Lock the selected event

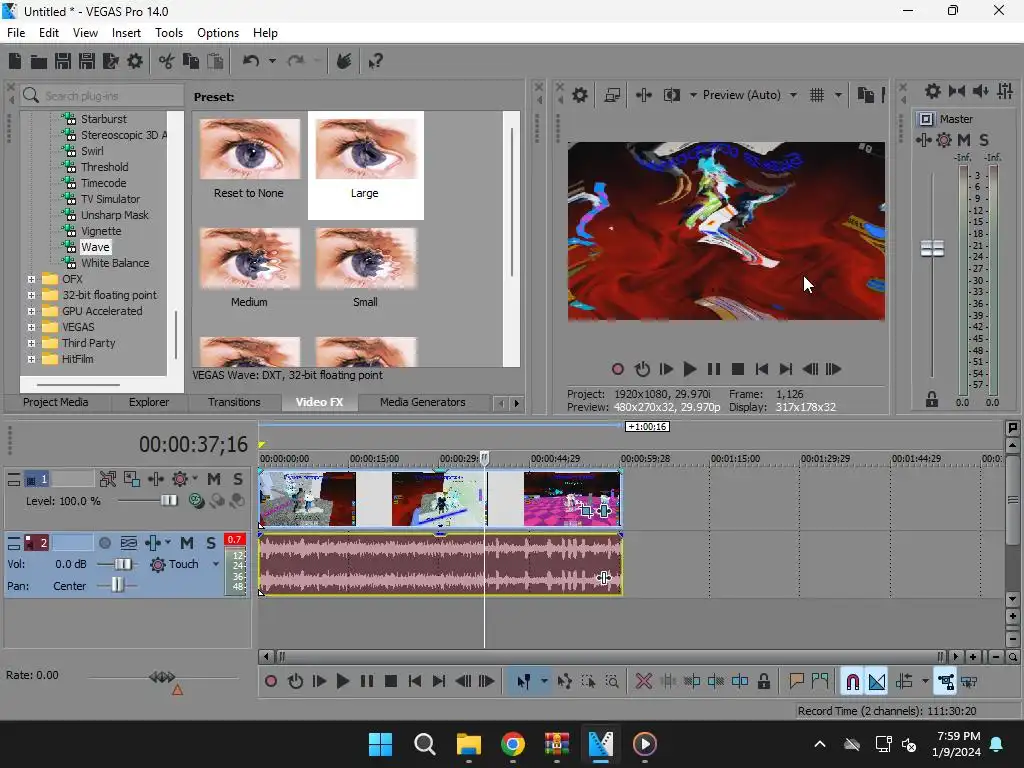[x=763, y=682]
